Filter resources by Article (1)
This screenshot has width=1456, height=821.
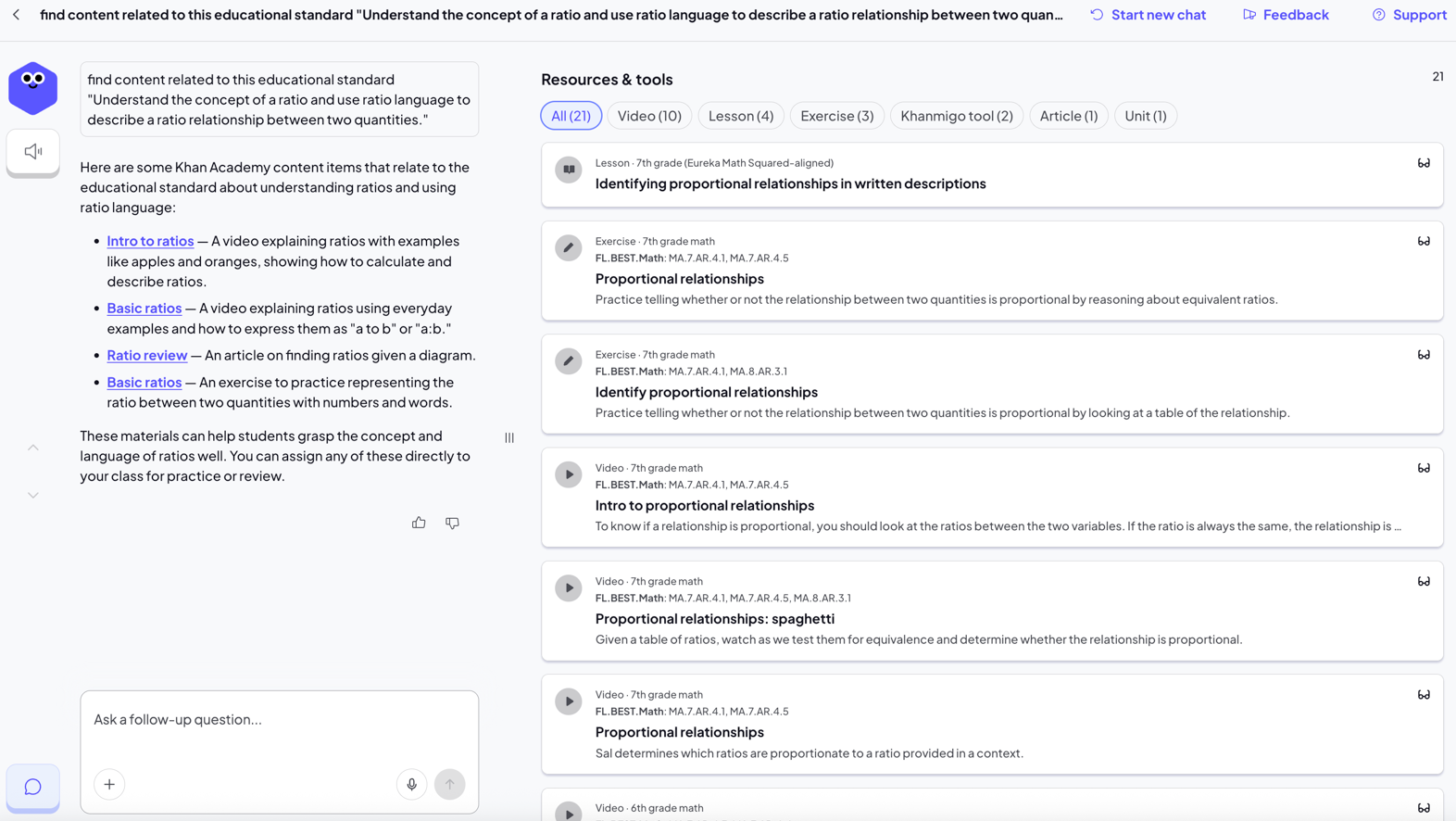[1069, 116]
